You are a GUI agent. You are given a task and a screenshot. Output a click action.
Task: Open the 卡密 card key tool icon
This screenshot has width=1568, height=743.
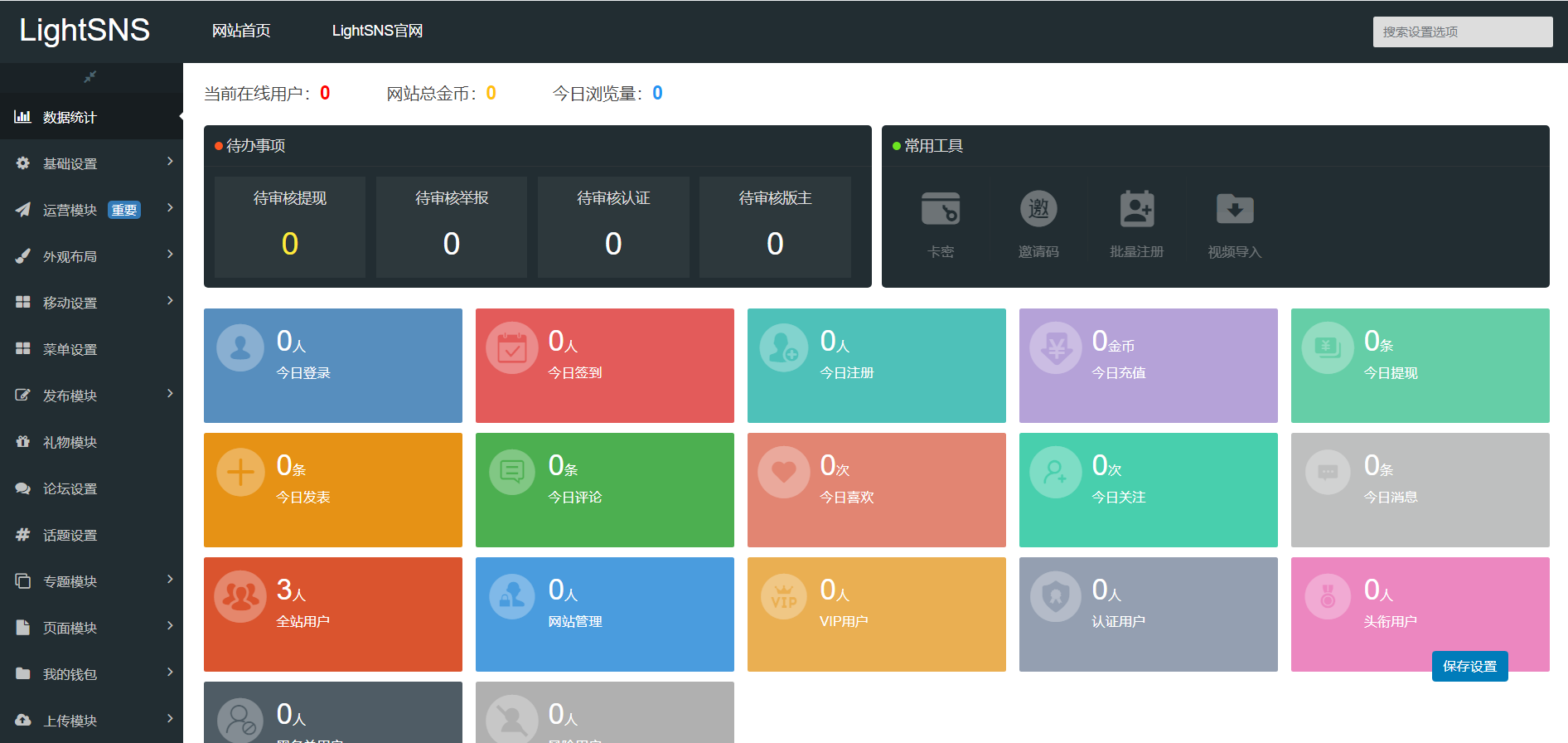point(941,209)
